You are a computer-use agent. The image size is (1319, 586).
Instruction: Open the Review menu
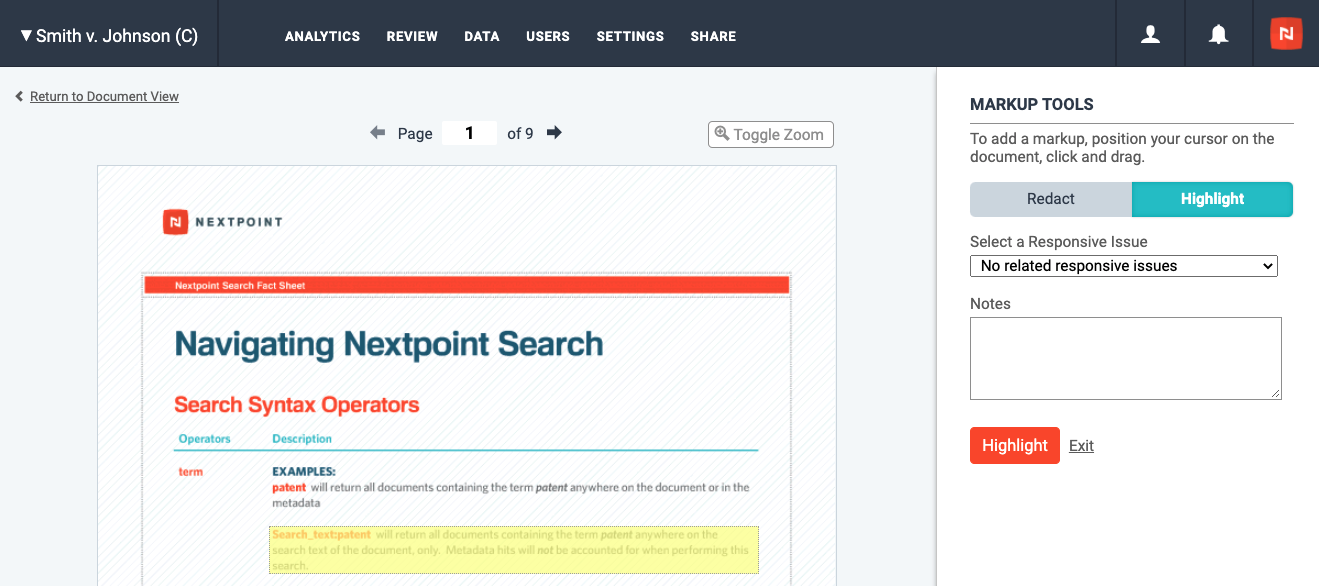pyautogui.click(x=412, y=36)
